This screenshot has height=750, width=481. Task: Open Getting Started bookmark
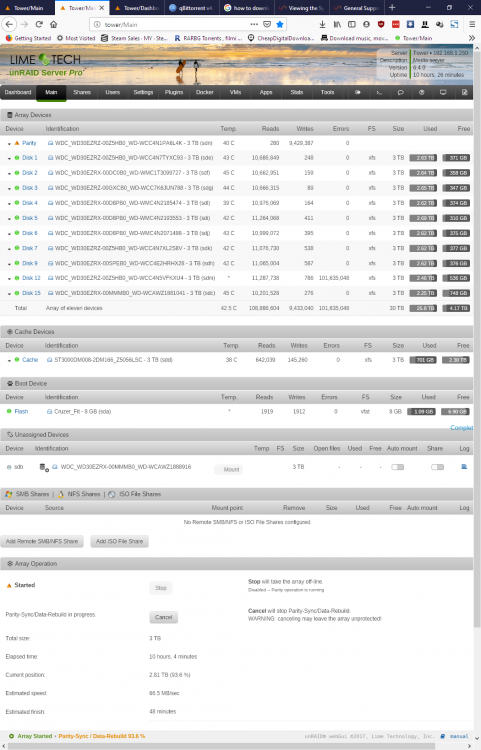click(28, 38)
